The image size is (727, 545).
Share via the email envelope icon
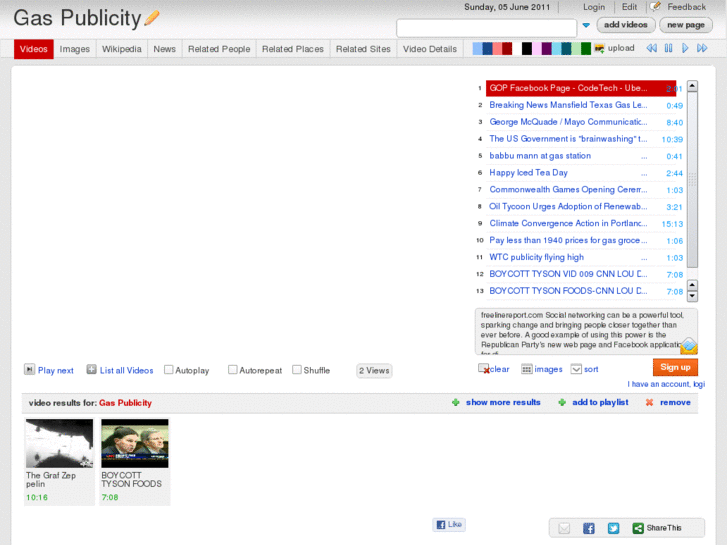point(564,528)
